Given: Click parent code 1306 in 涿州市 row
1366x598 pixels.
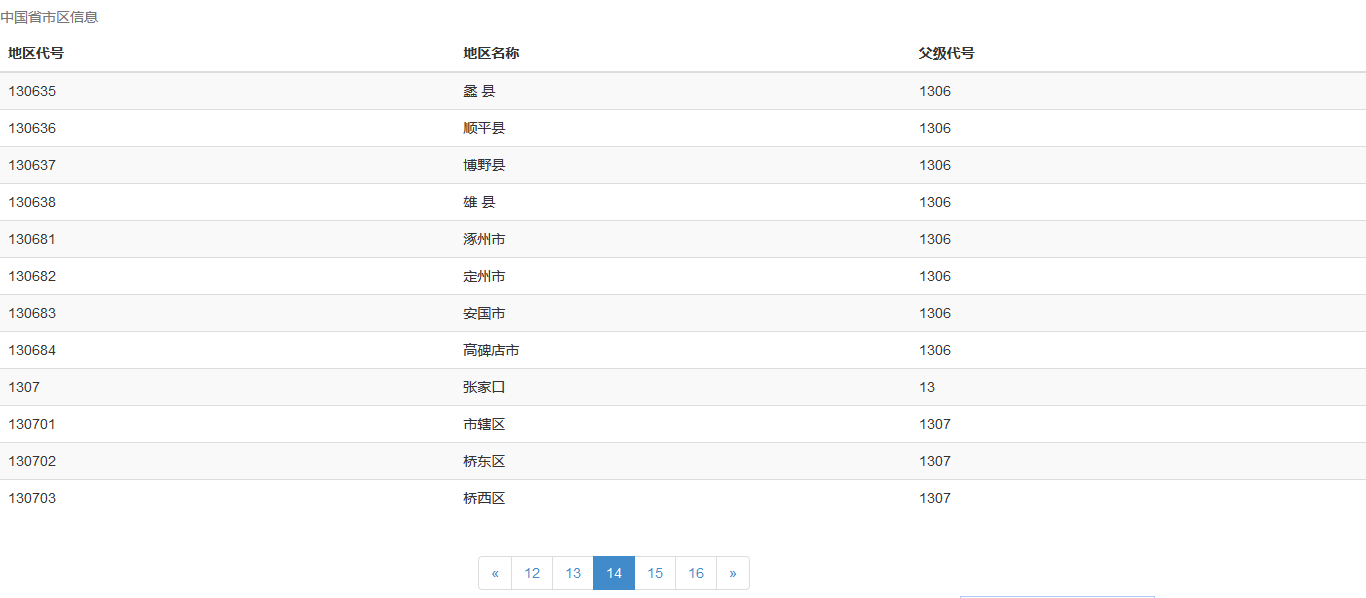Looking at the screenshot, I should [x=935, y=239].
